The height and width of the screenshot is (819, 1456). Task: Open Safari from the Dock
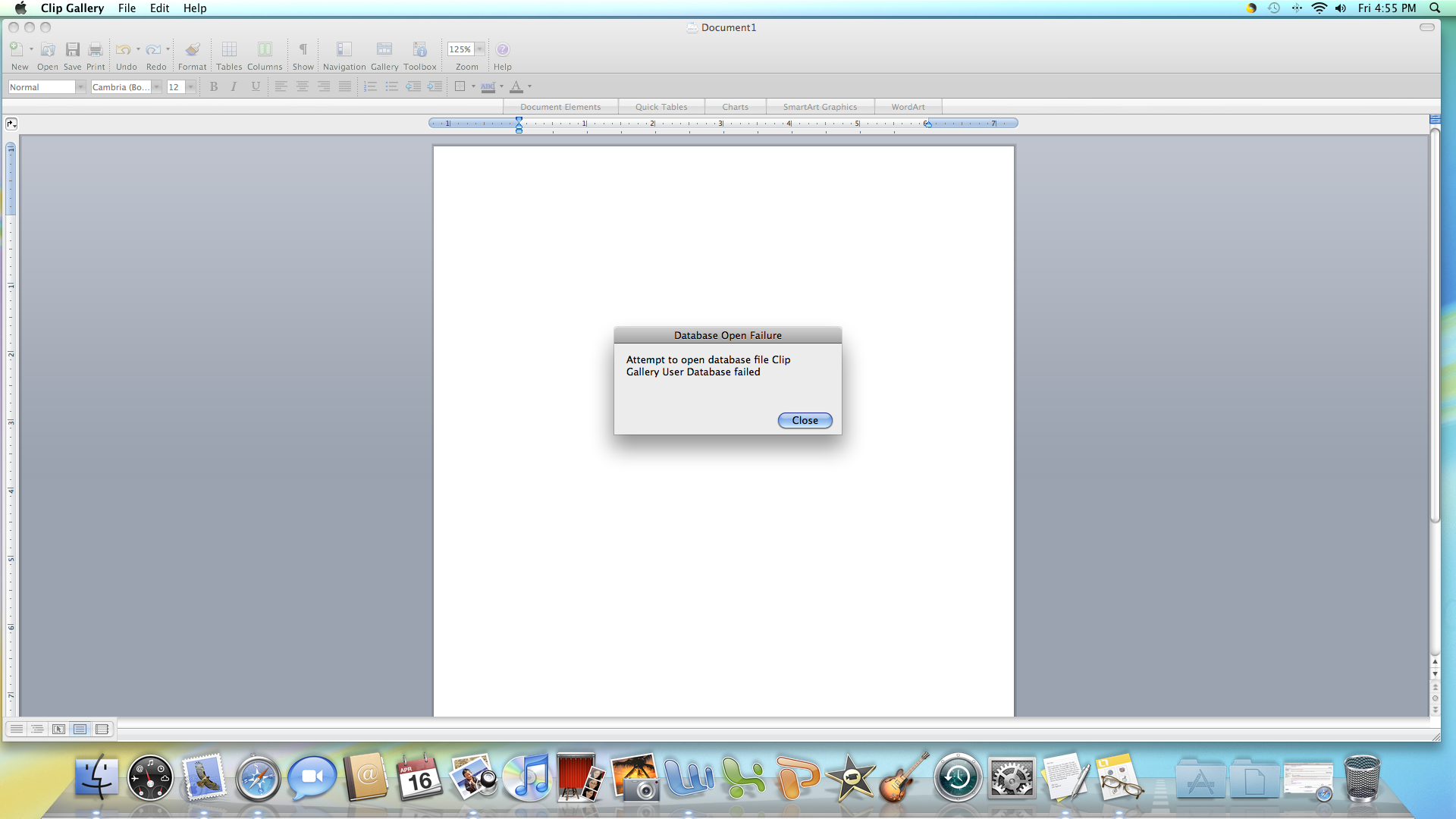point(258,778)
